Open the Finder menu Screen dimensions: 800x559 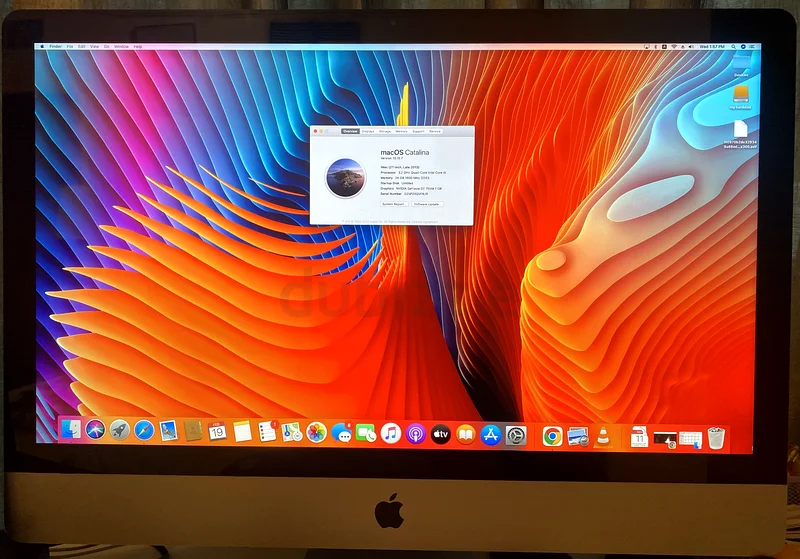56,46
